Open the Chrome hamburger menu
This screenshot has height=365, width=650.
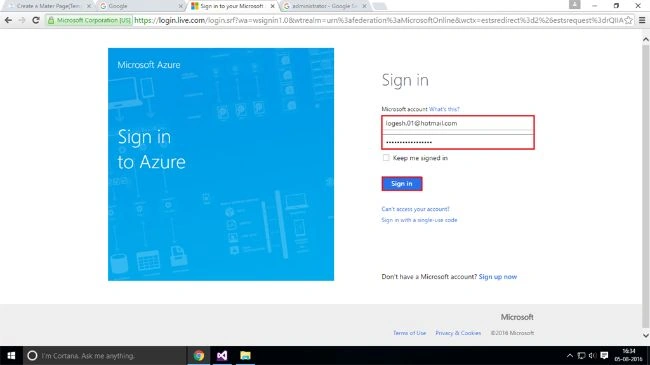642,20
